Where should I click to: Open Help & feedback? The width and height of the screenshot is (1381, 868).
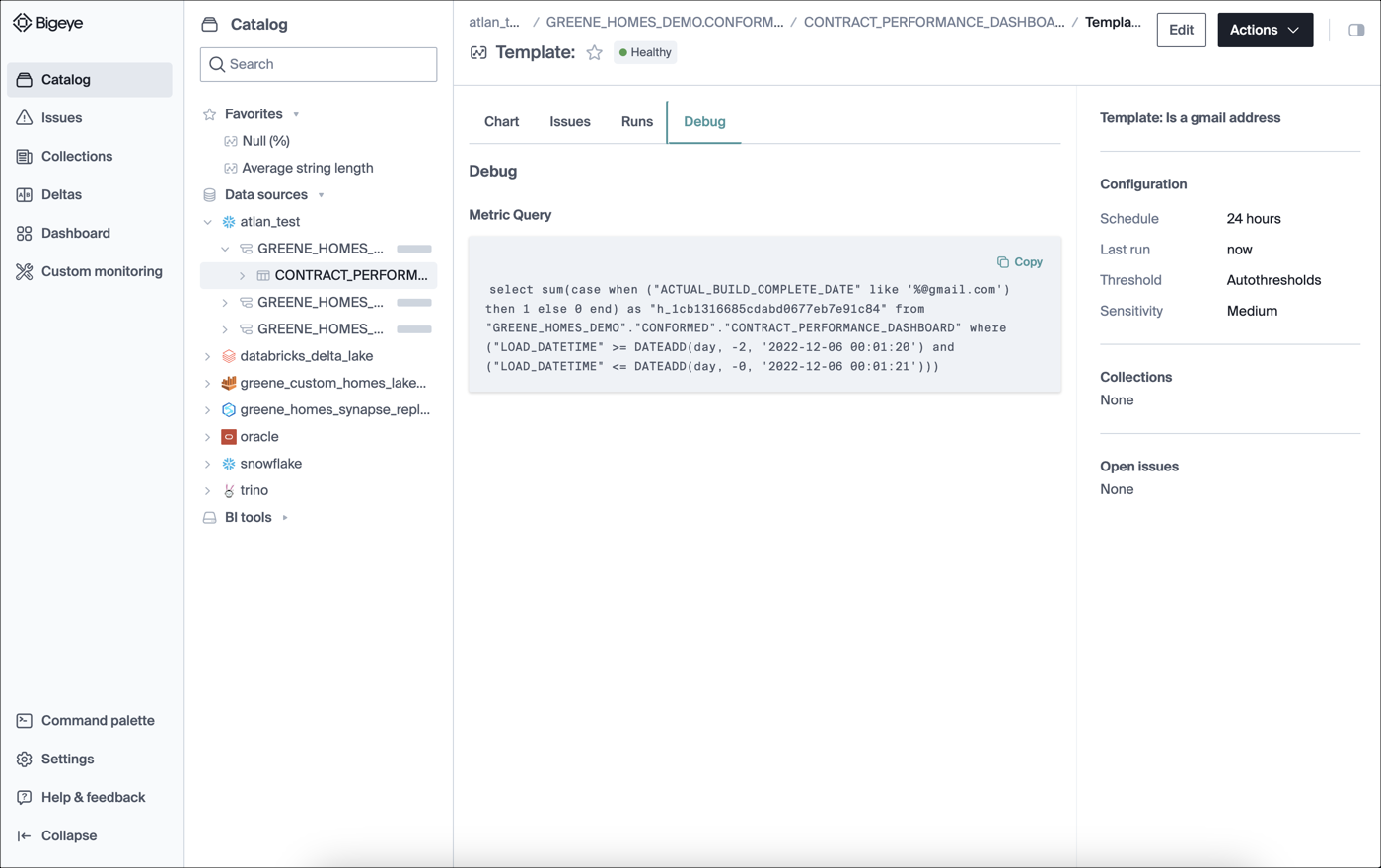click(x=89, y=798)
